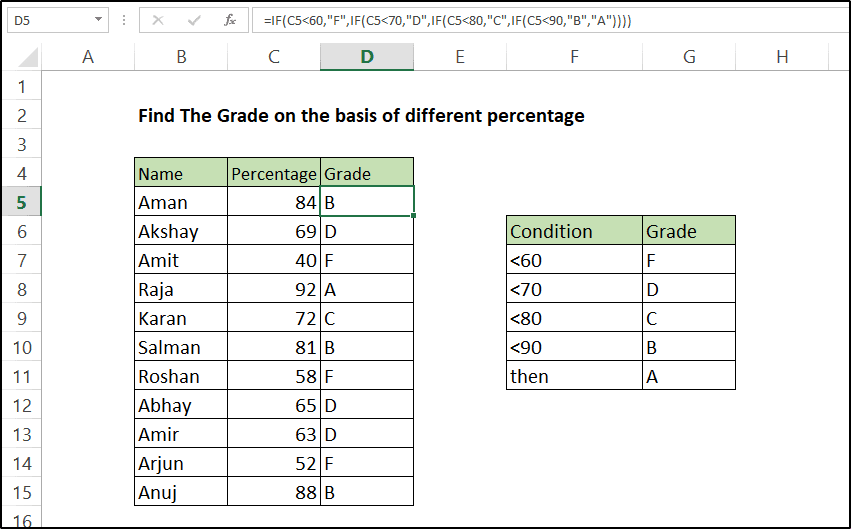Screen dimensions: 851x529
Task: Click the formula bar options dots
Action: coord(124,21)
